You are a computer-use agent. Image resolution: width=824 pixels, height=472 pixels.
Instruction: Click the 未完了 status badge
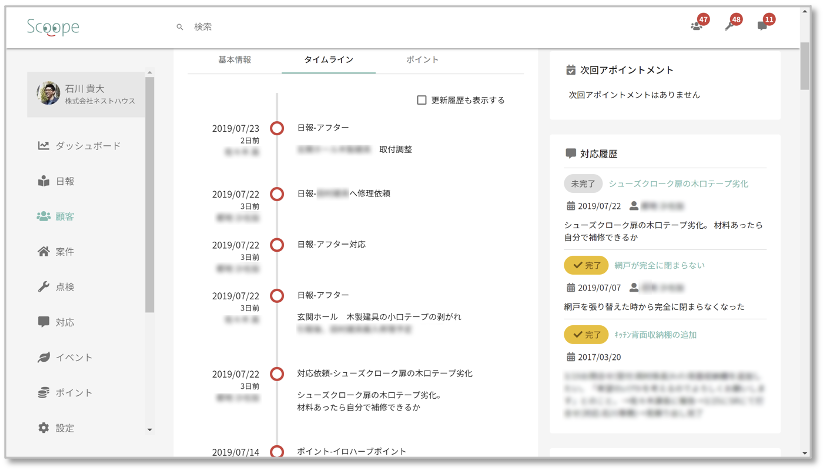pos(583,183)
